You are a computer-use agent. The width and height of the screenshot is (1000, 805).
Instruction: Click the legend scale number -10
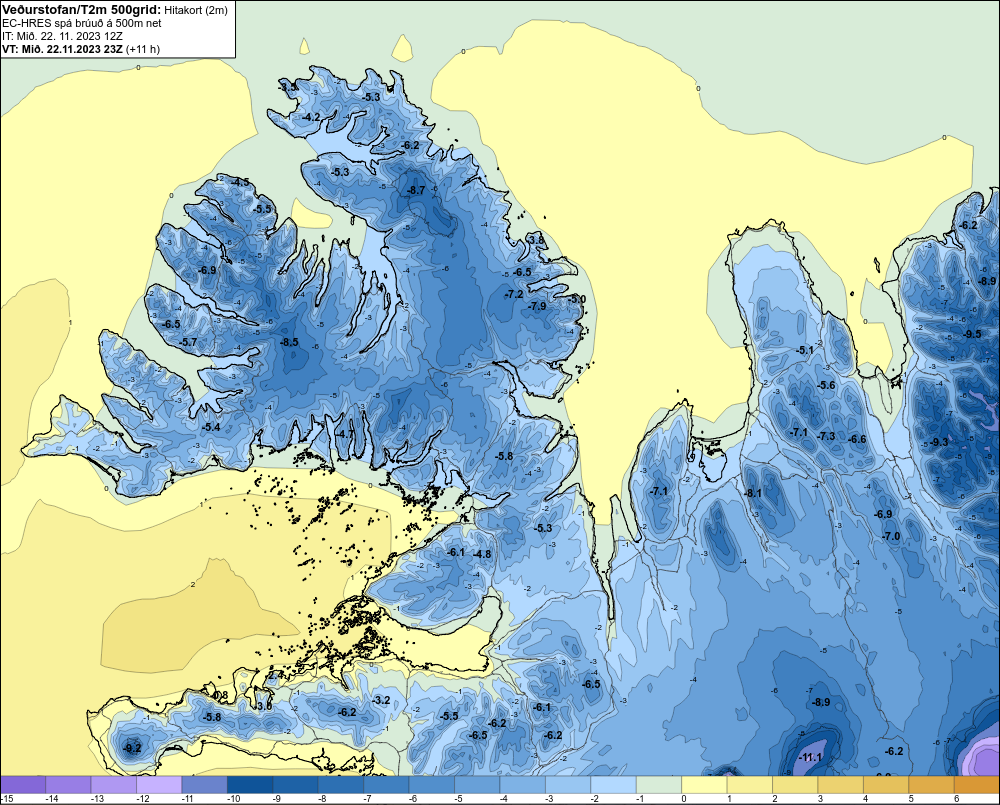click(x=233, y=799)
